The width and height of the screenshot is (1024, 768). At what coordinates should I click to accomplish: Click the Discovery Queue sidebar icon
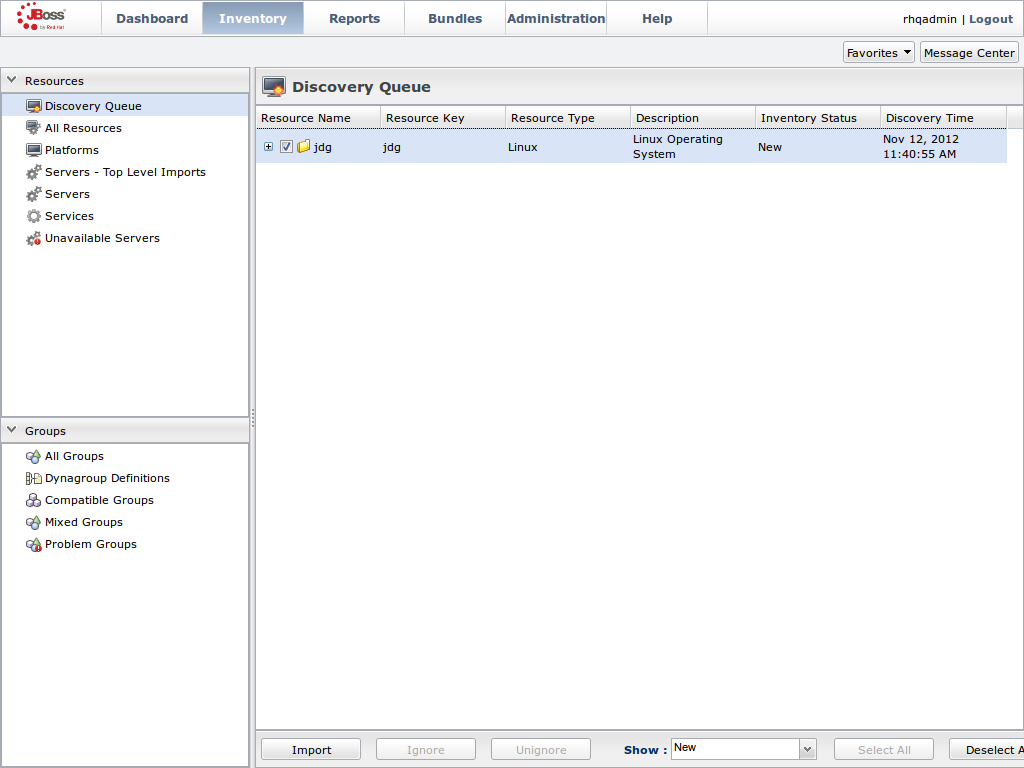click(34, 106)
